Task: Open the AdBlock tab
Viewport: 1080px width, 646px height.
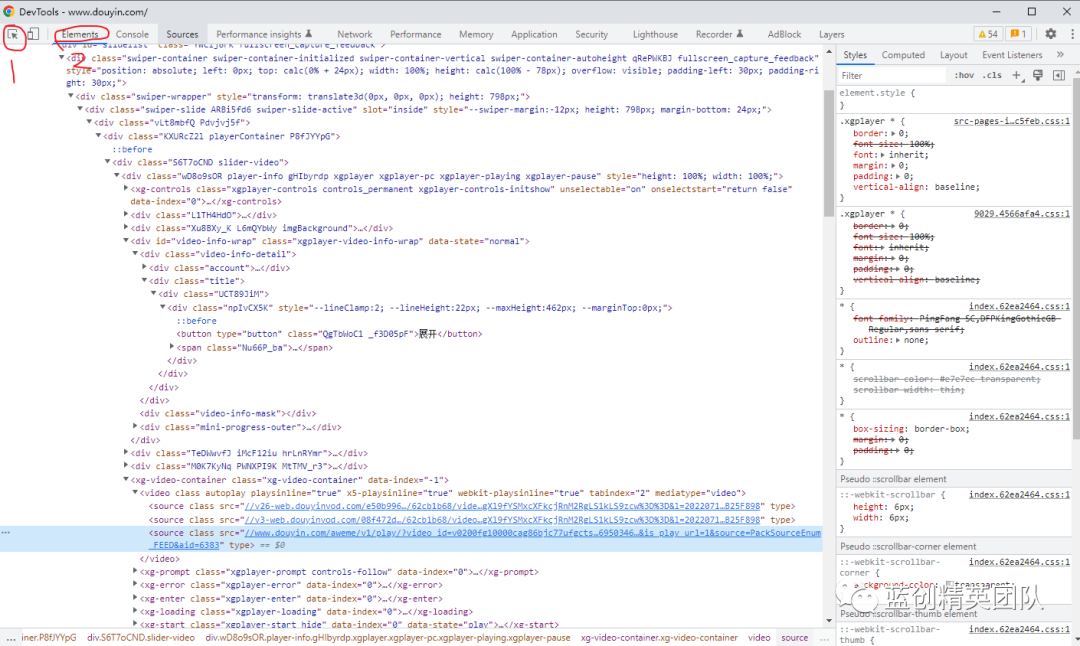Action: 785,34
